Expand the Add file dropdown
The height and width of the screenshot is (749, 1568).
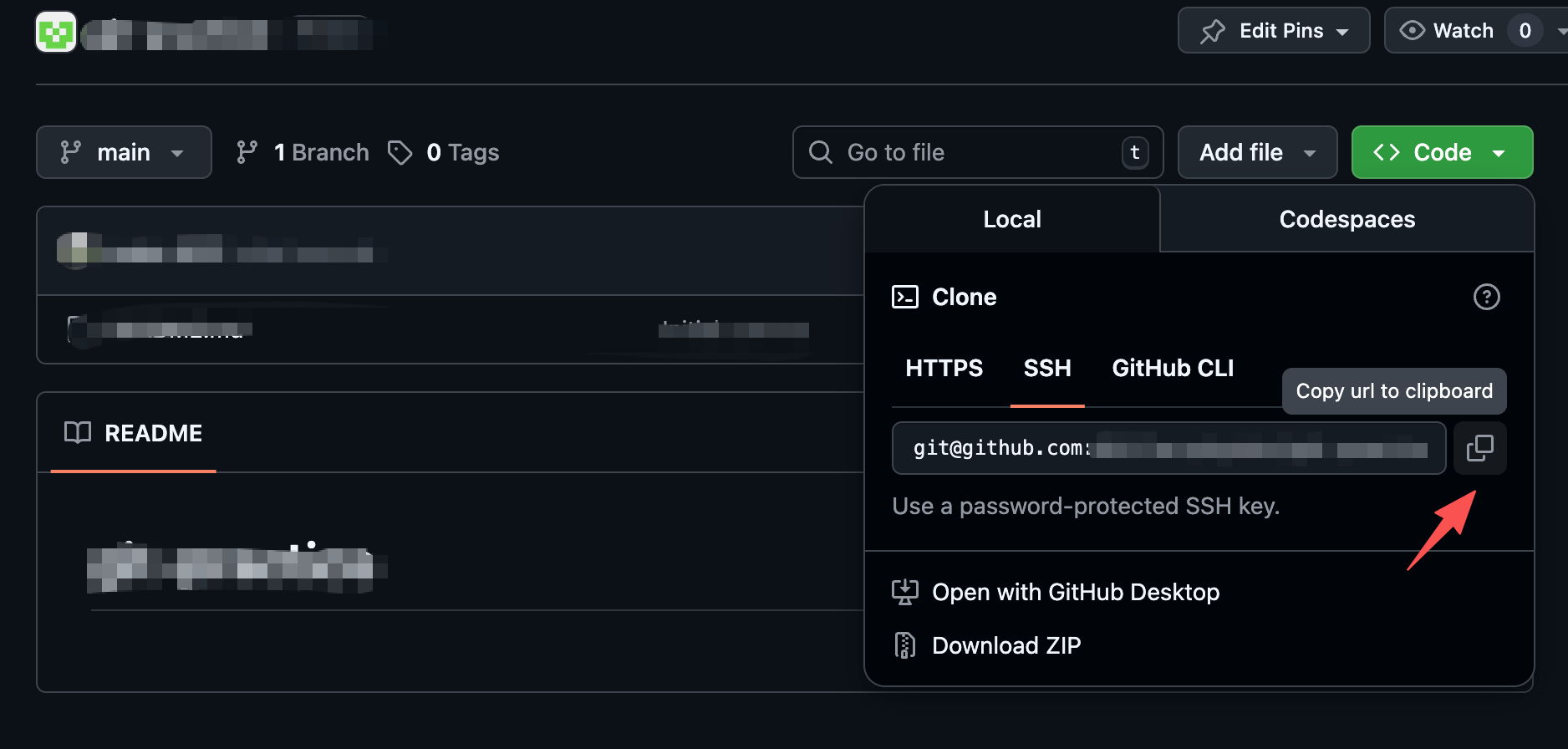coord(1256,152)
